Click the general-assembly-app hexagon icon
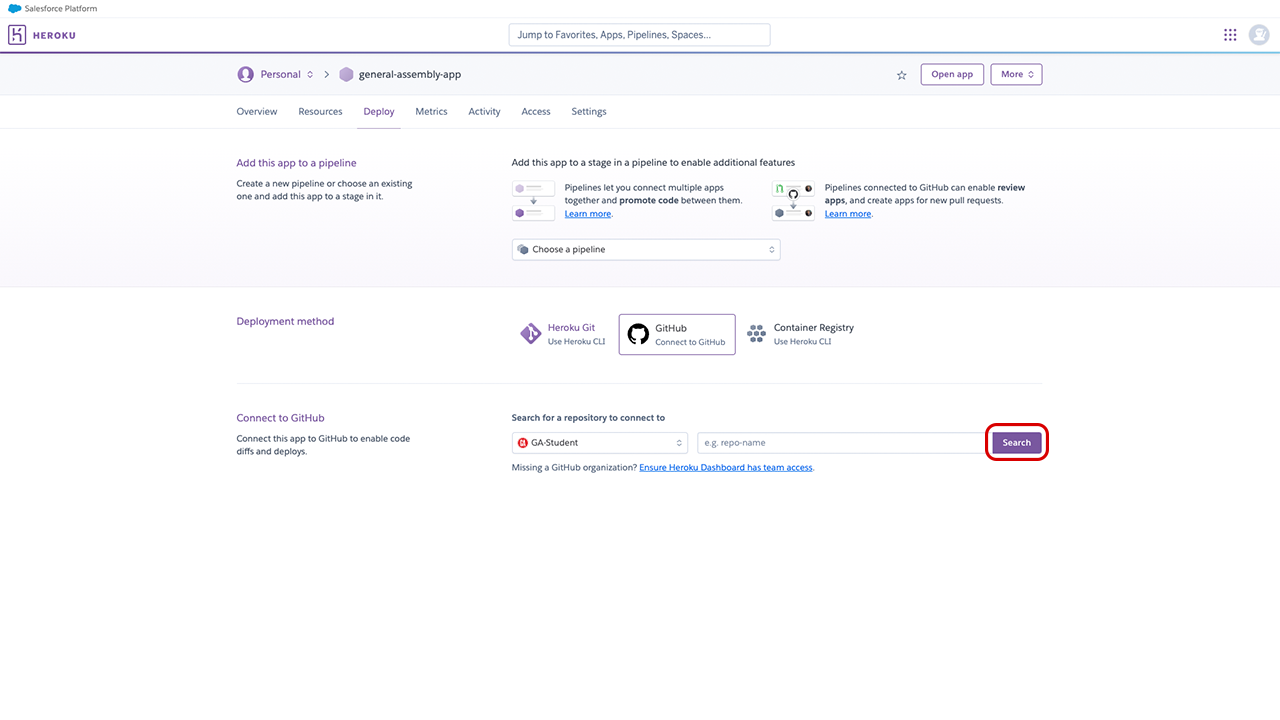1280x720 pixels. (346, 75)
